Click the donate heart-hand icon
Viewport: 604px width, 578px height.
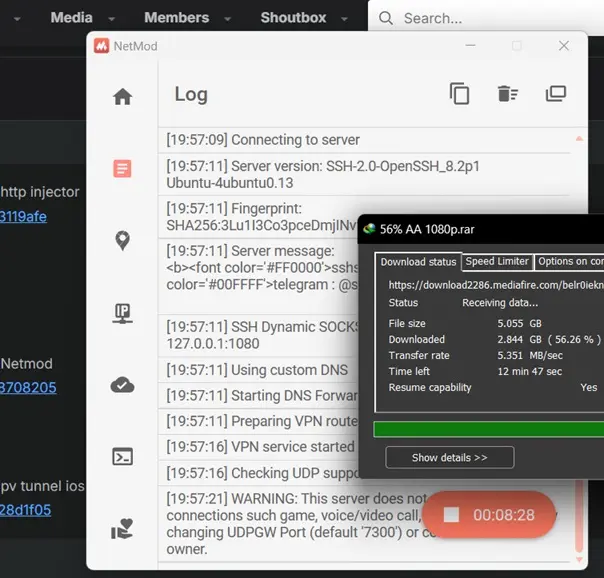point(122,529)
